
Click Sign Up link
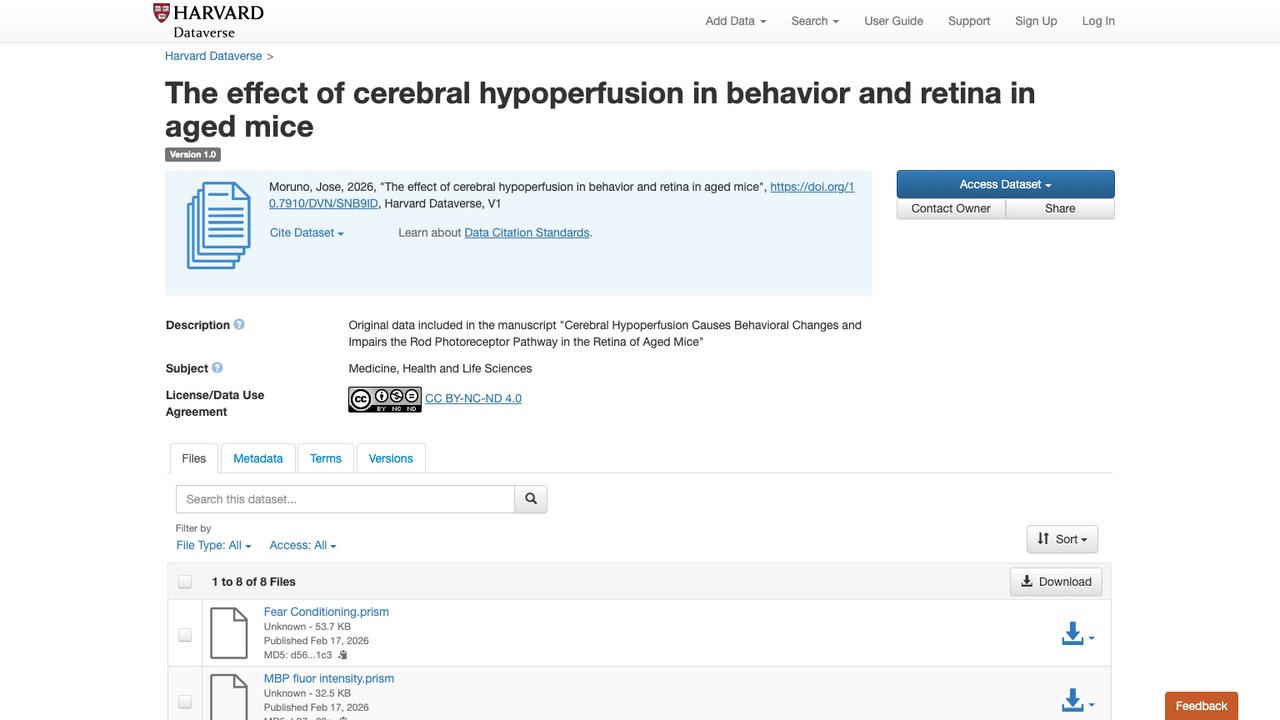(1036, 21)
